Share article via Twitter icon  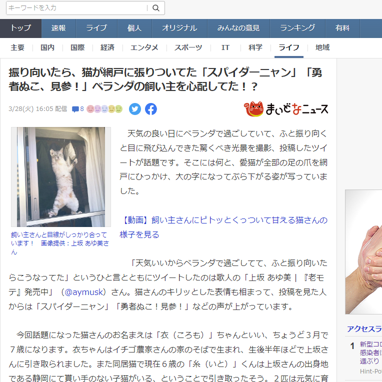135,109
